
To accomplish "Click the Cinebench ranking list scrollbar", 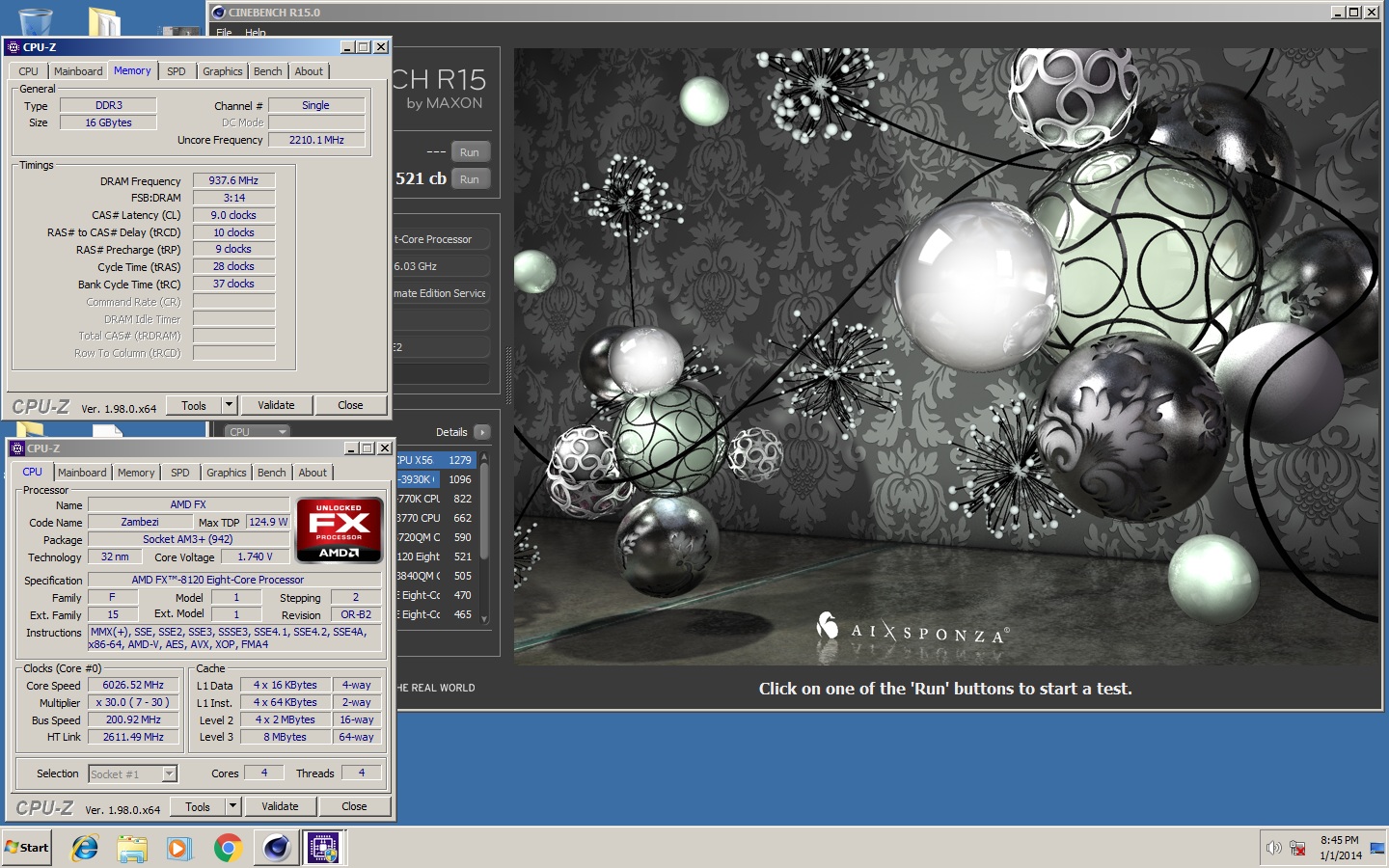I will pyautogui.click(x=484, y=509).
